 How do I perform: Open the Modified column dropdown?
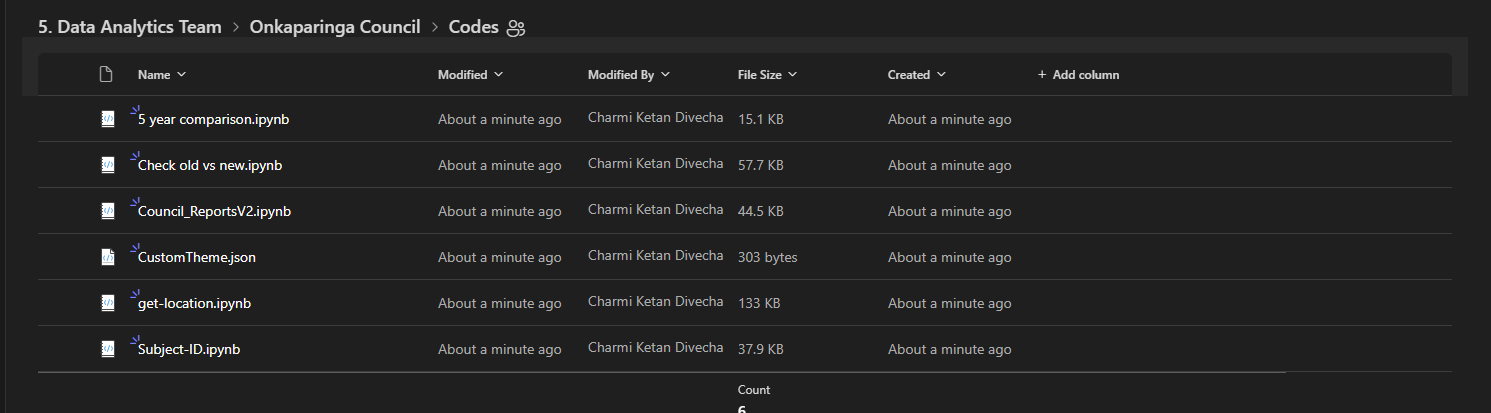[x=470, y=75]
